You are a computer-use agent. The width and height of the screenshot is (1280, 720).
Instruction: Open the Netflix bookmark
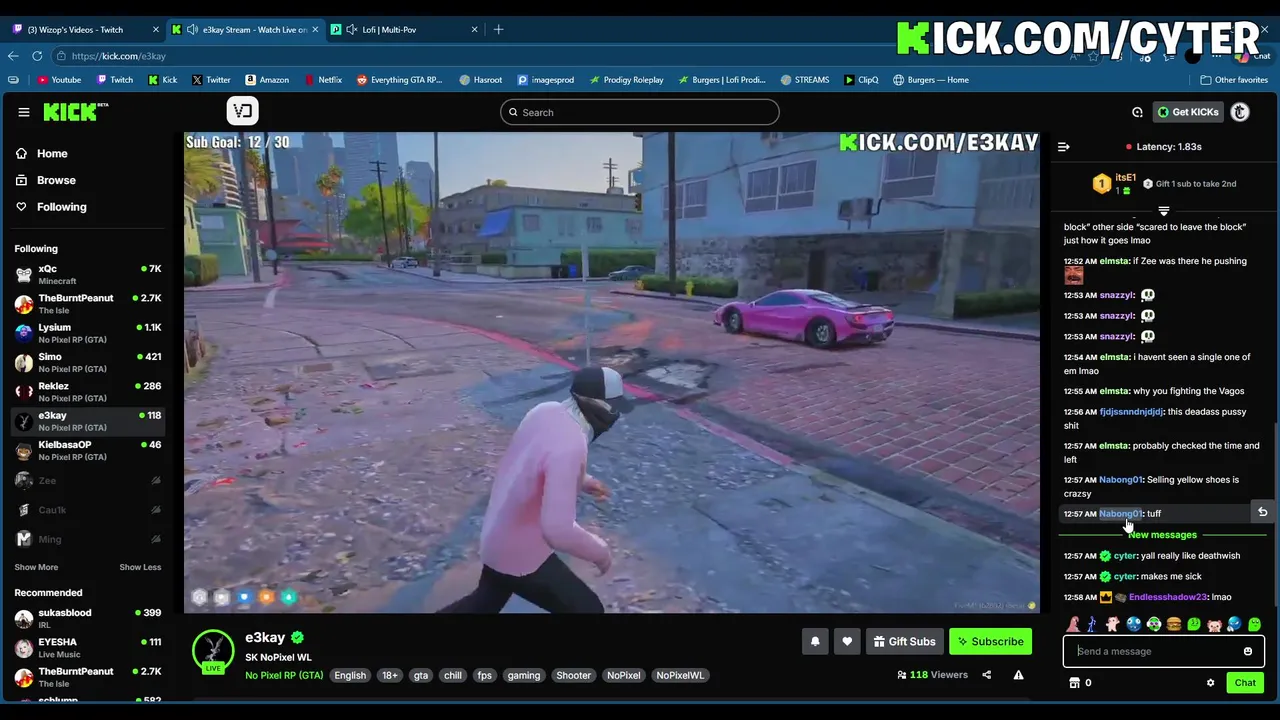(323, 80)
